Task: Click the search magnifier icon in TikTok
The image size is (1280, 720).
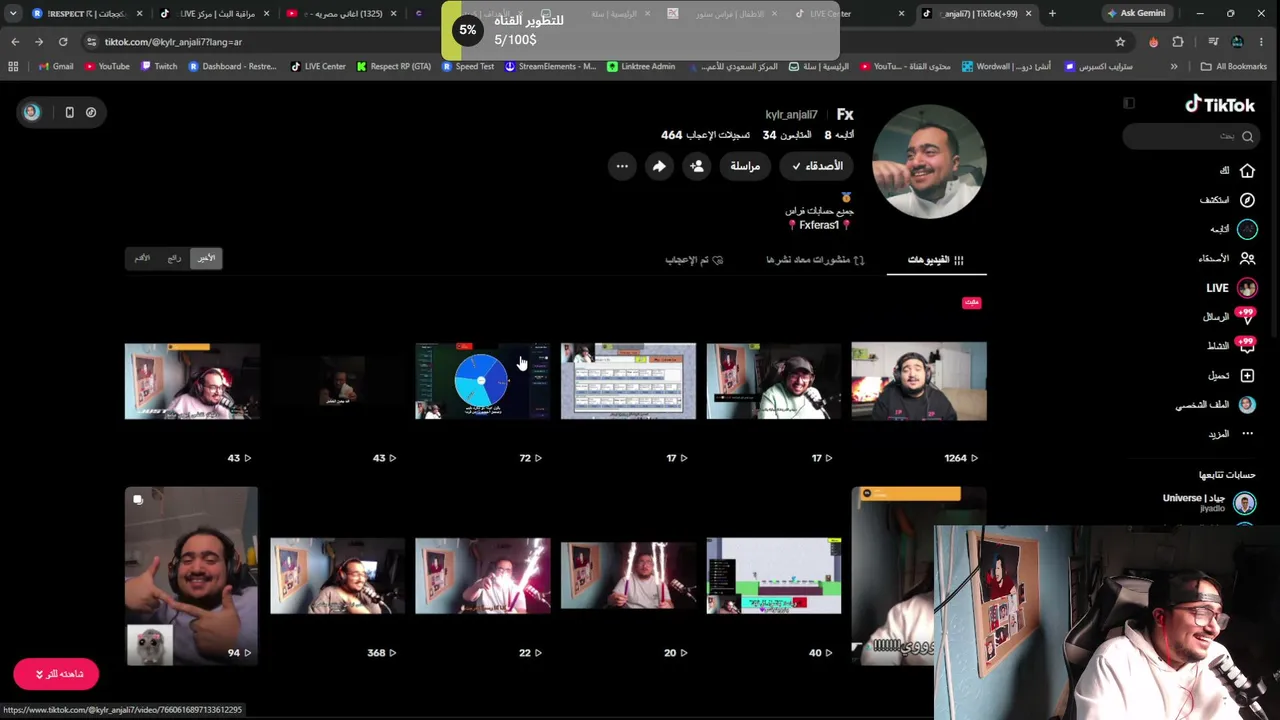Action: [x=1247, y=136]
